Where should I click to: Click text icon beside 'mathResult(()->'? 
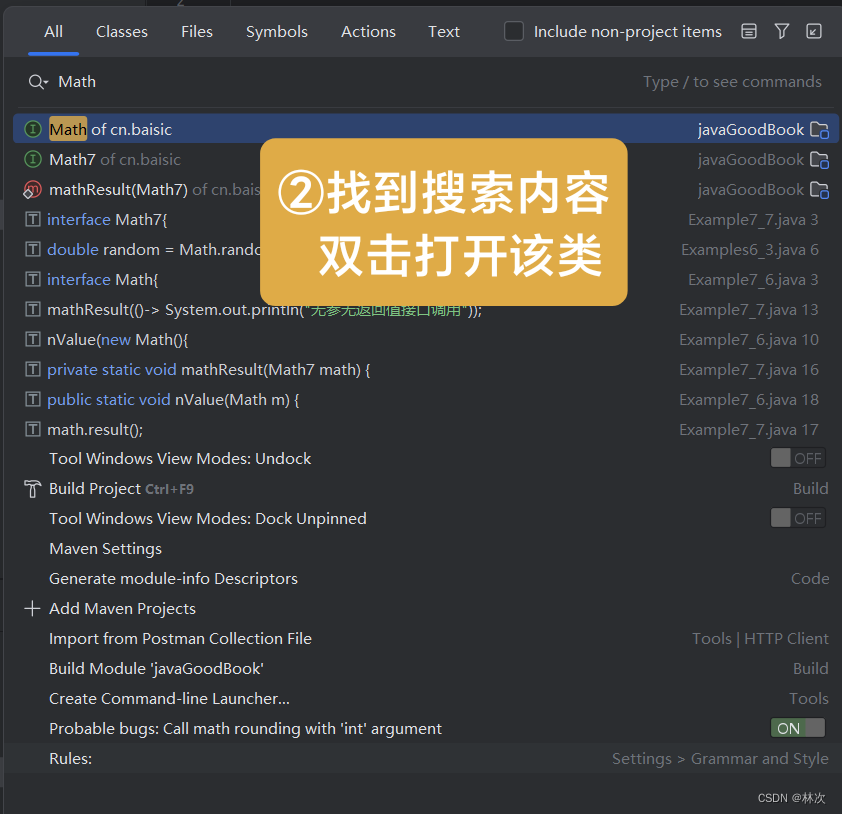(33, 309)
